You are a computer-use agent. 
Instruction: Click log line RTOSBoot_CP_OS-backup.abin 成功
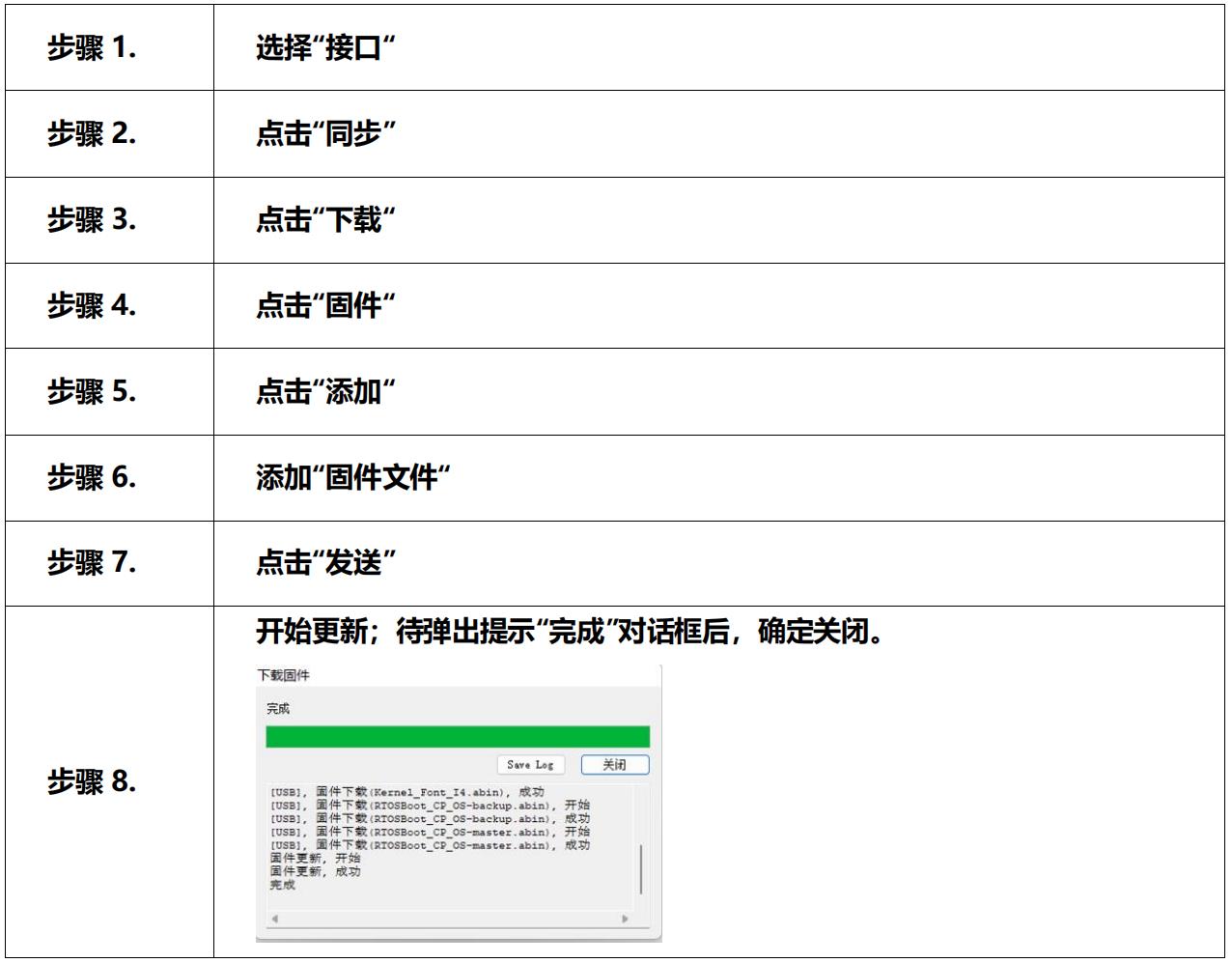(430, 819)
